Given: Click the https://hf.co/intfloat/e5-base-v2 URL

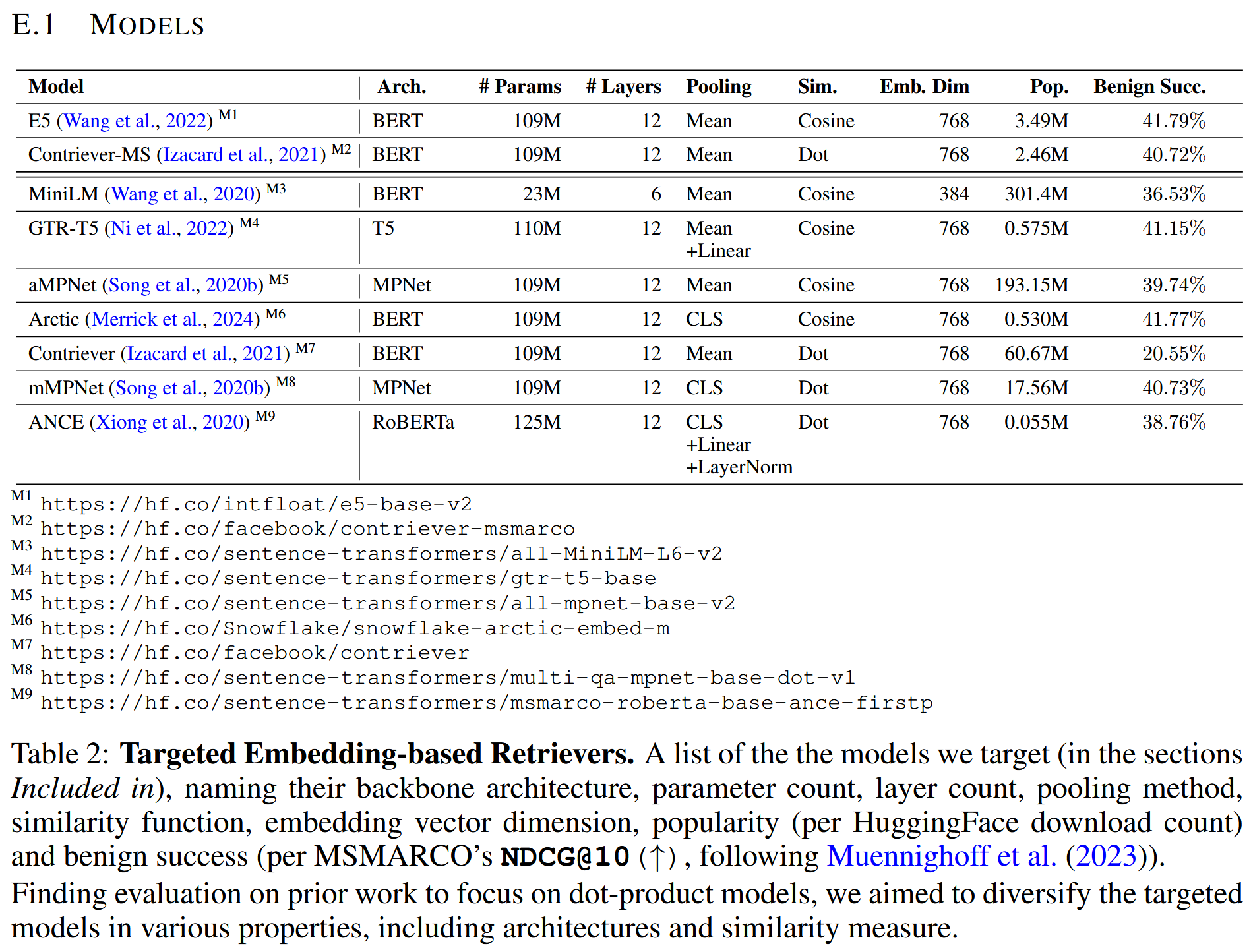Looking at the screenshot, I should (x=257, y=505).
